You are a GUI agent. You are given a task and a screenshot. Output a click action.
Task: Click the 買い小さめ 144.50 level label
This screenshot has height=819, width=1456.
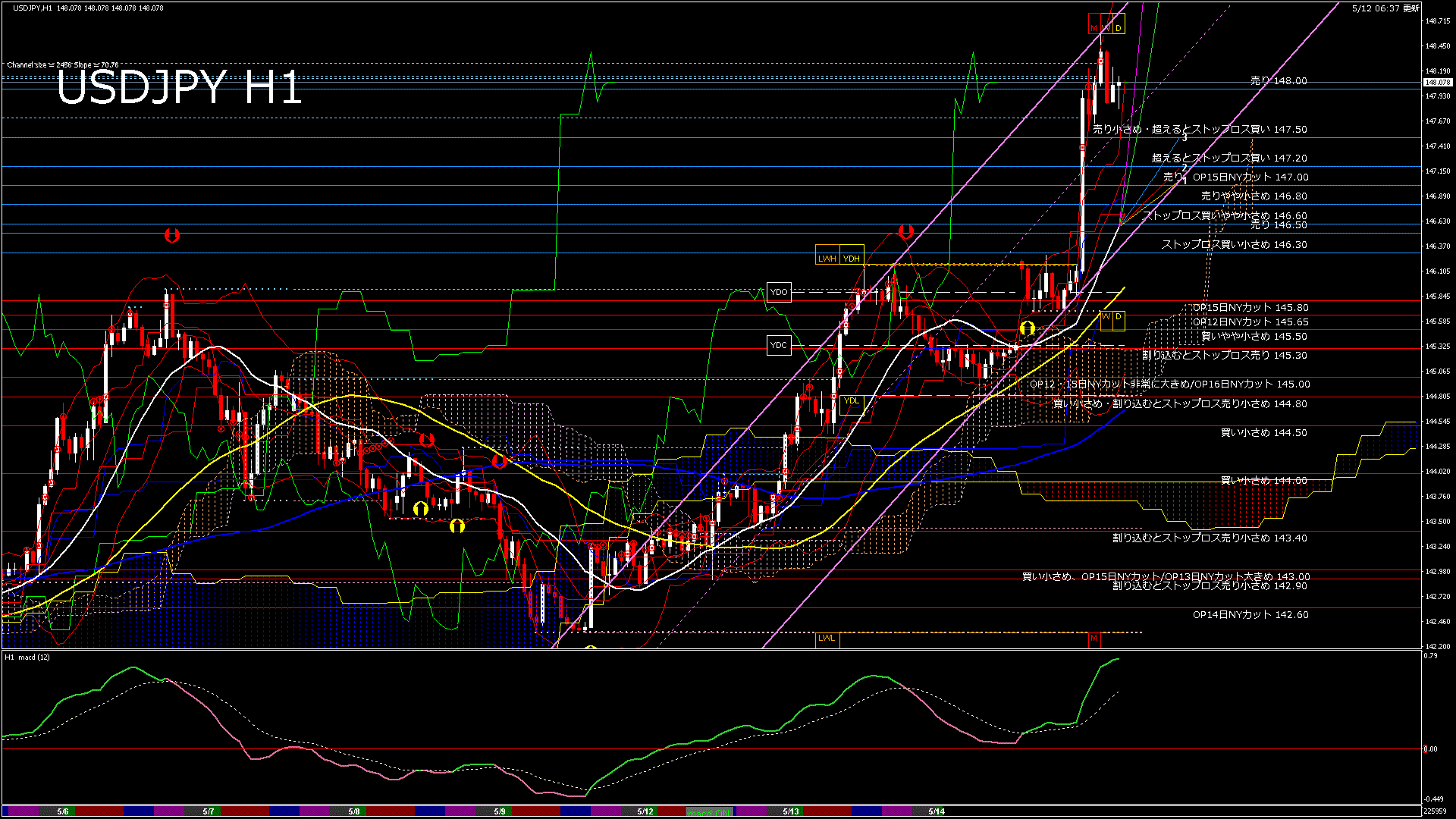(x=1264, y=432)
